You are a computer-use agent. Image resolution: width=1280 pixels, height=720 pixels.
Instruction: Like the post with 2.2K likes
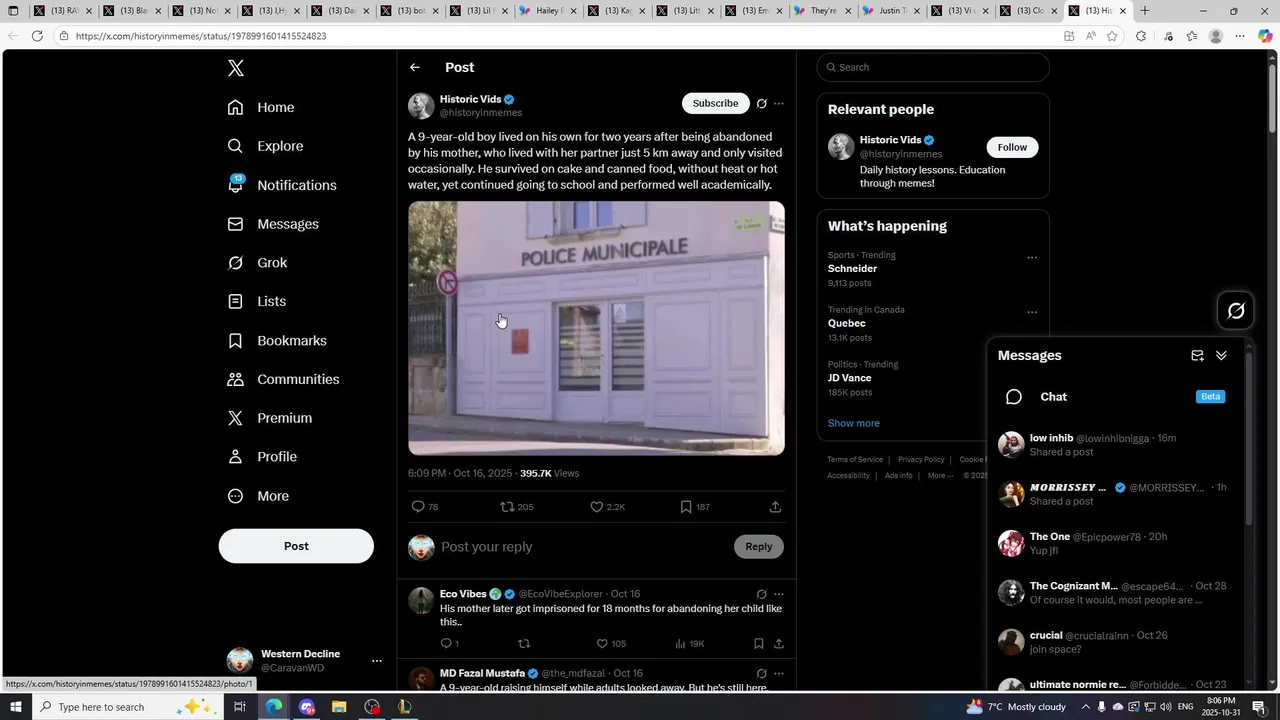coord(597,507)
